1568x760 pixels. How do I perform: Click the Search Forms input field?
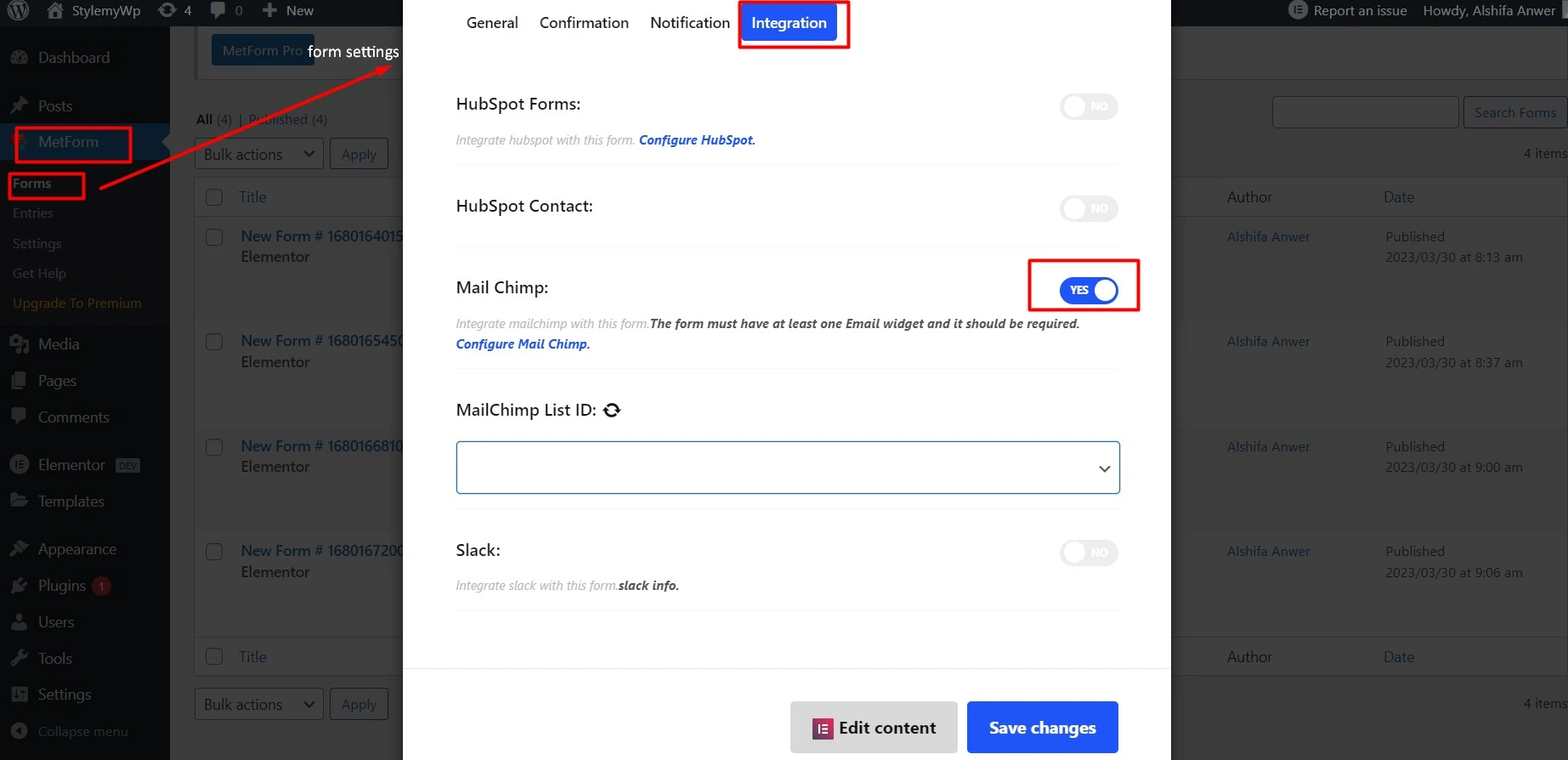1365,112
